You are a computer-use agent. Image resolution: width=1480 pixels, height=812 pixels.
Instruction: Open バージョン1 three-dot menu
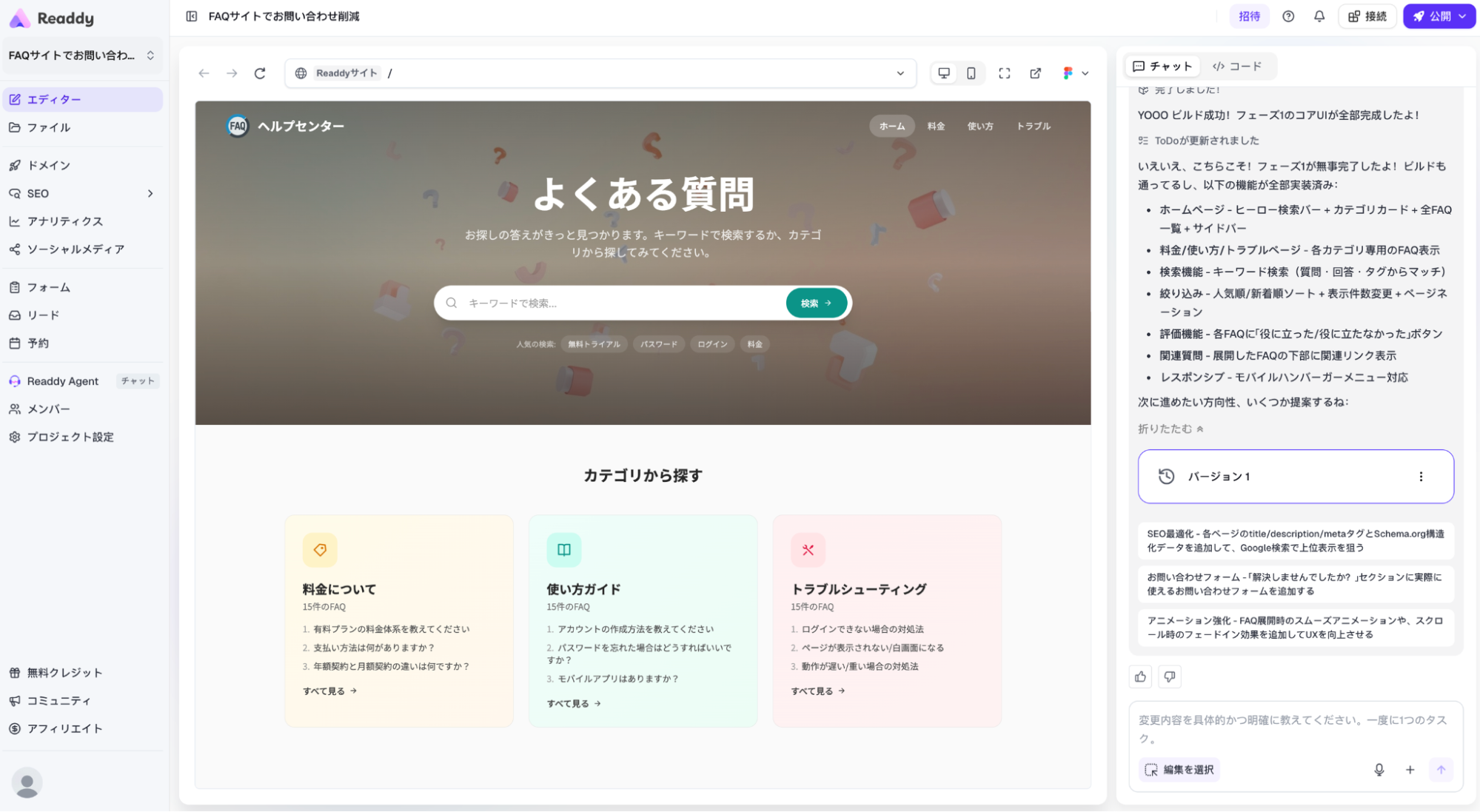click(x=1421, y=477)
